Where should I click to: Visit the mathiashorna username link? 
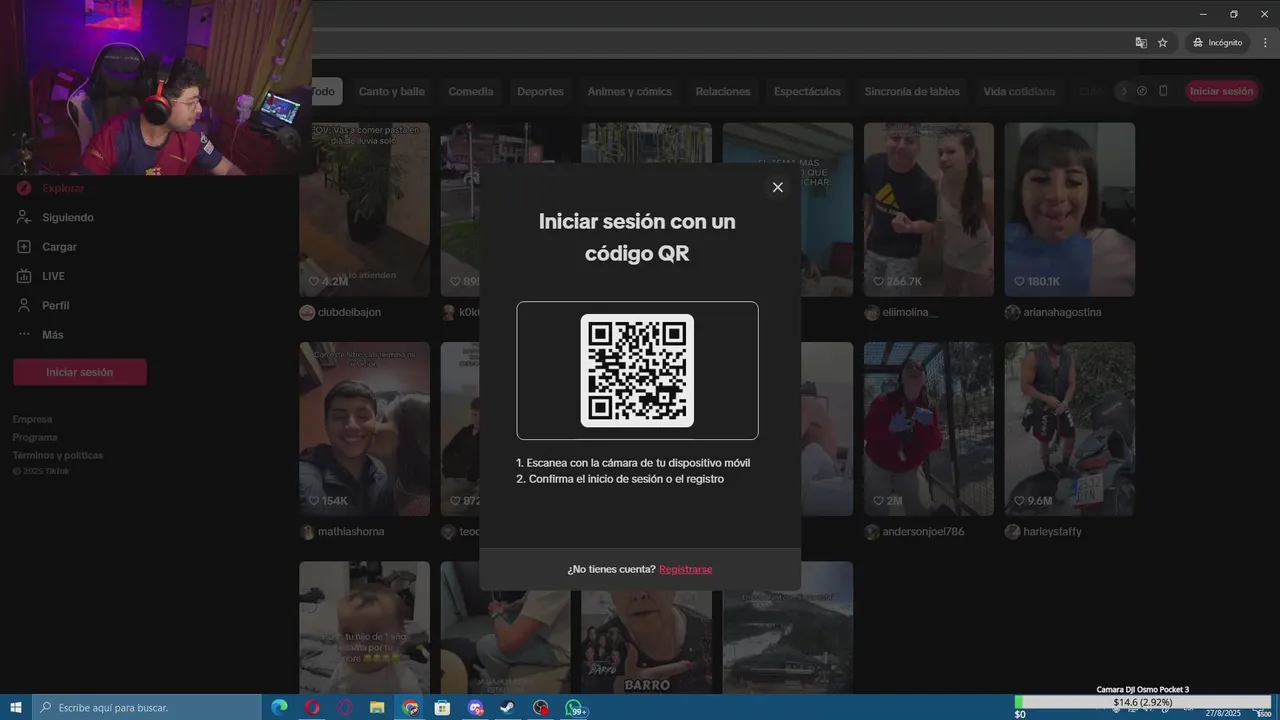351,532
